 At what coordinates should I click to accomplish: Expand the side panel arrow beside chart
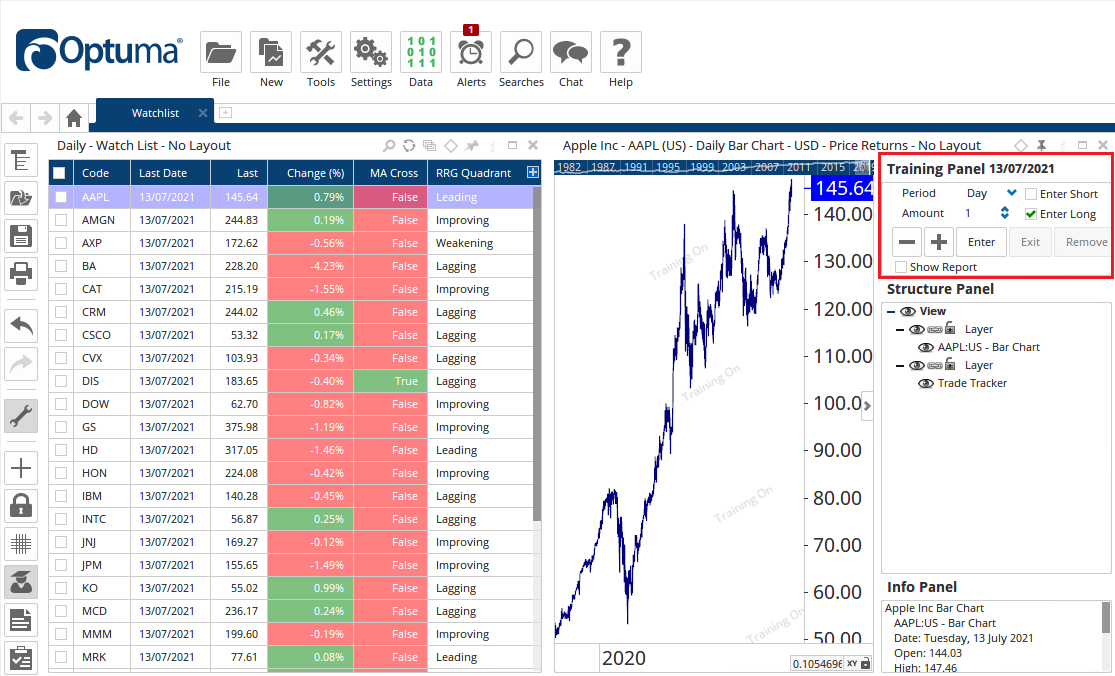pos(867,406)
